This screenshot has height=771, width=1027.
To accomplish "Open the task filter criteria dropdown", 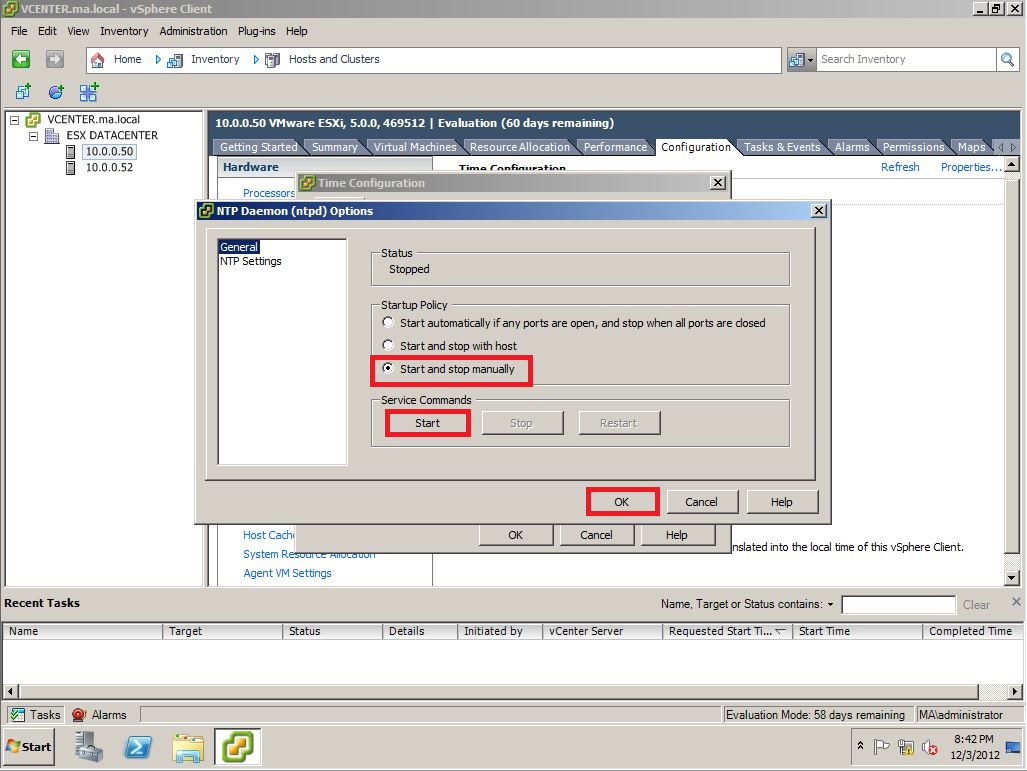I will pos(831,605).
